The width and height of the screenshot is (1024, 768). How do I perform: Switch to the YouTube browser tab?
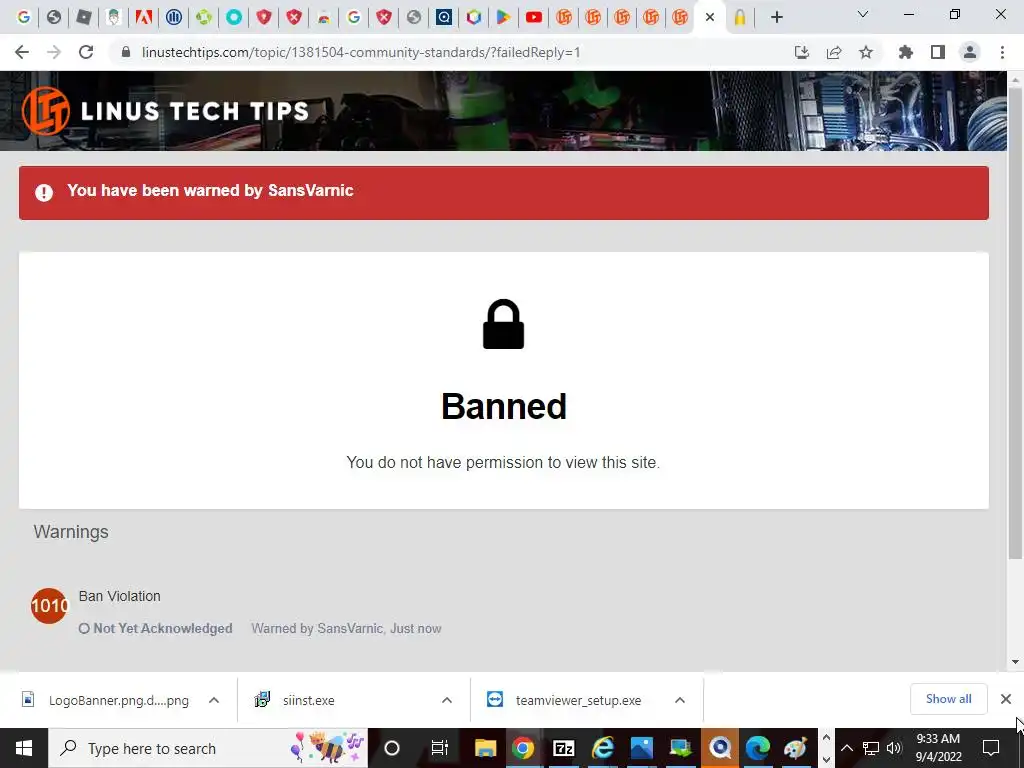coord(534,17)
